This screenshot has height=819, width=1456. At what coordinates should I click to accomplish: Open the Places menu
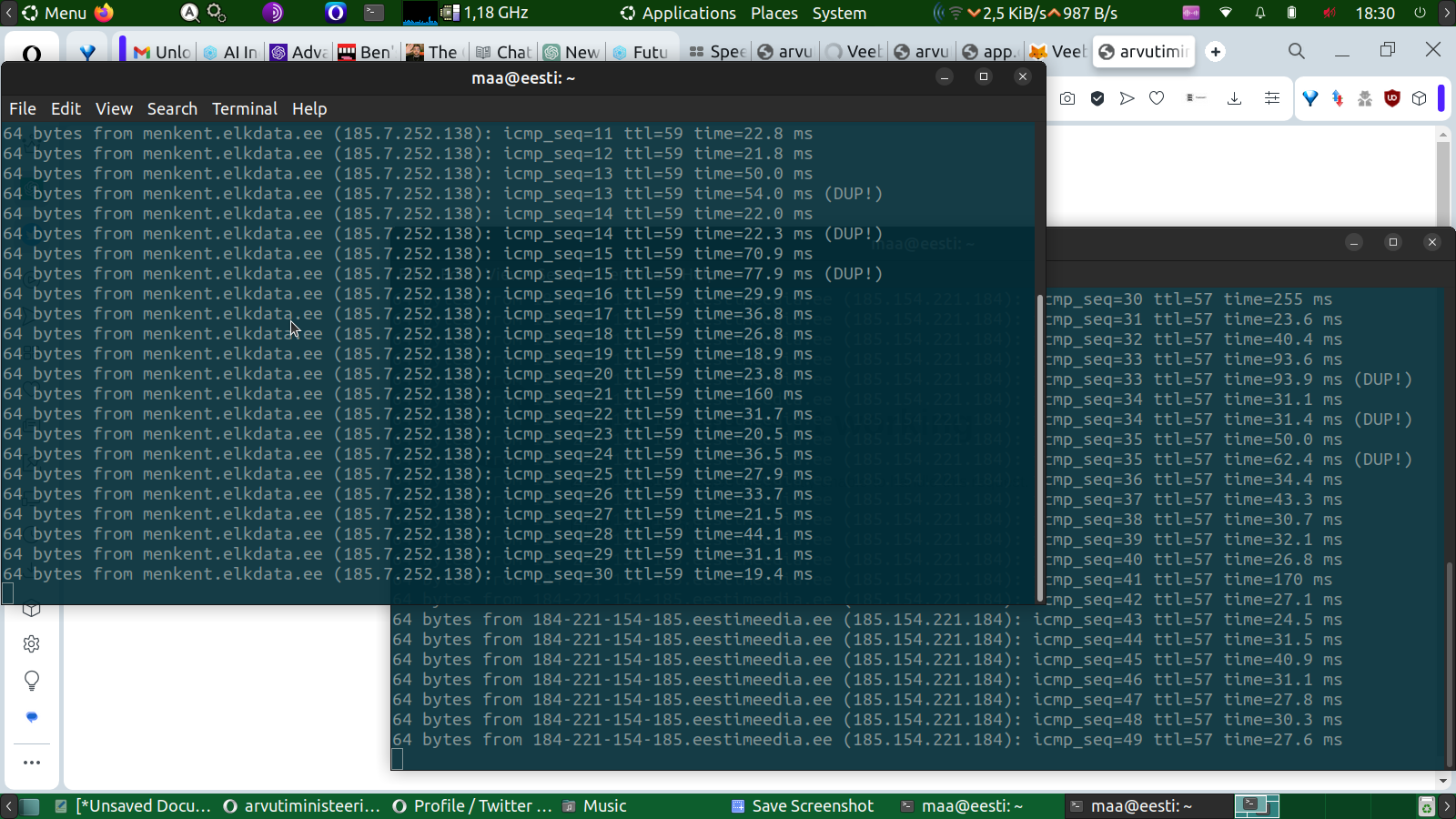click(x=774, y=13)
